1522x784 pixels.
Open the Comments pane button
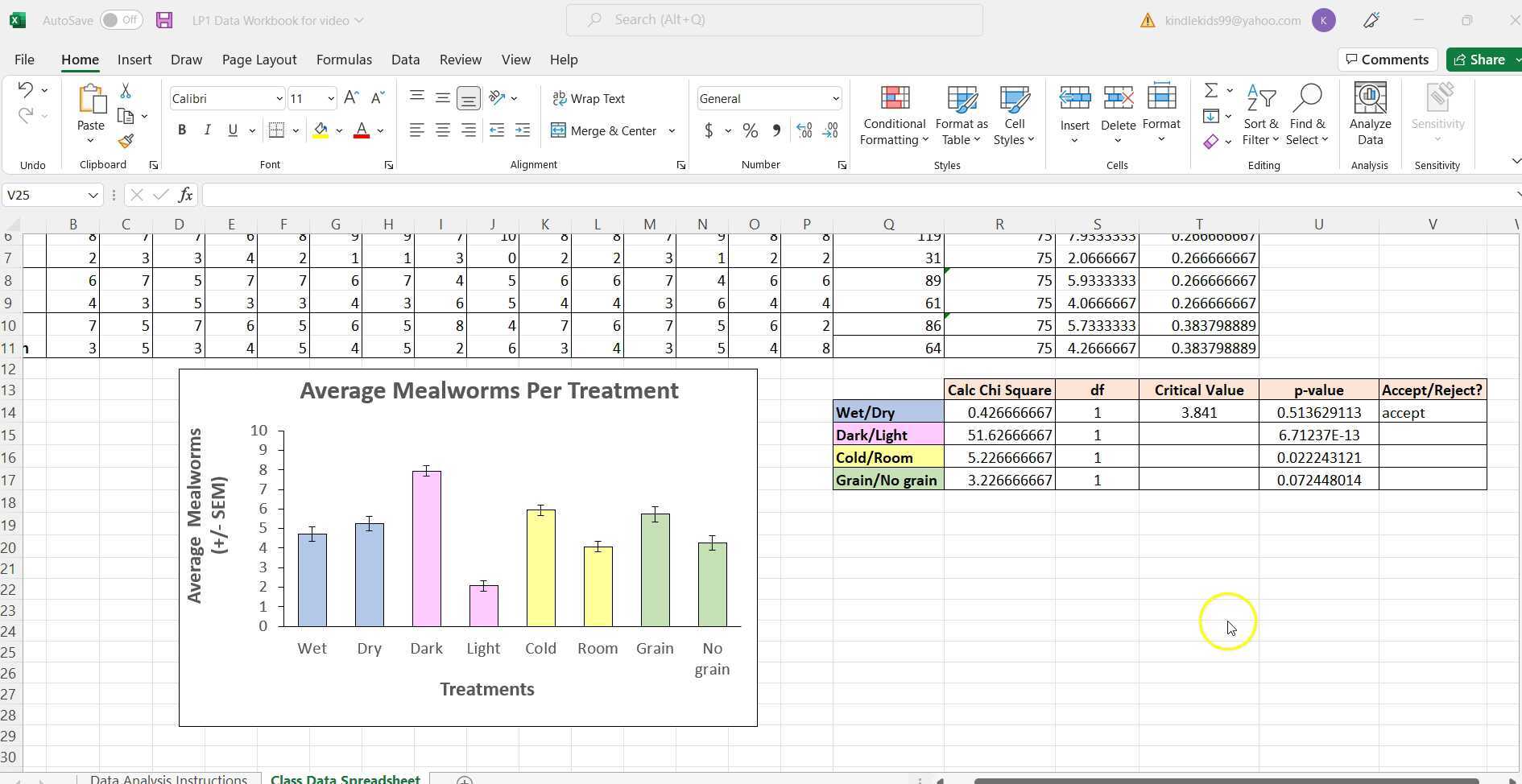pos(1388,60)
